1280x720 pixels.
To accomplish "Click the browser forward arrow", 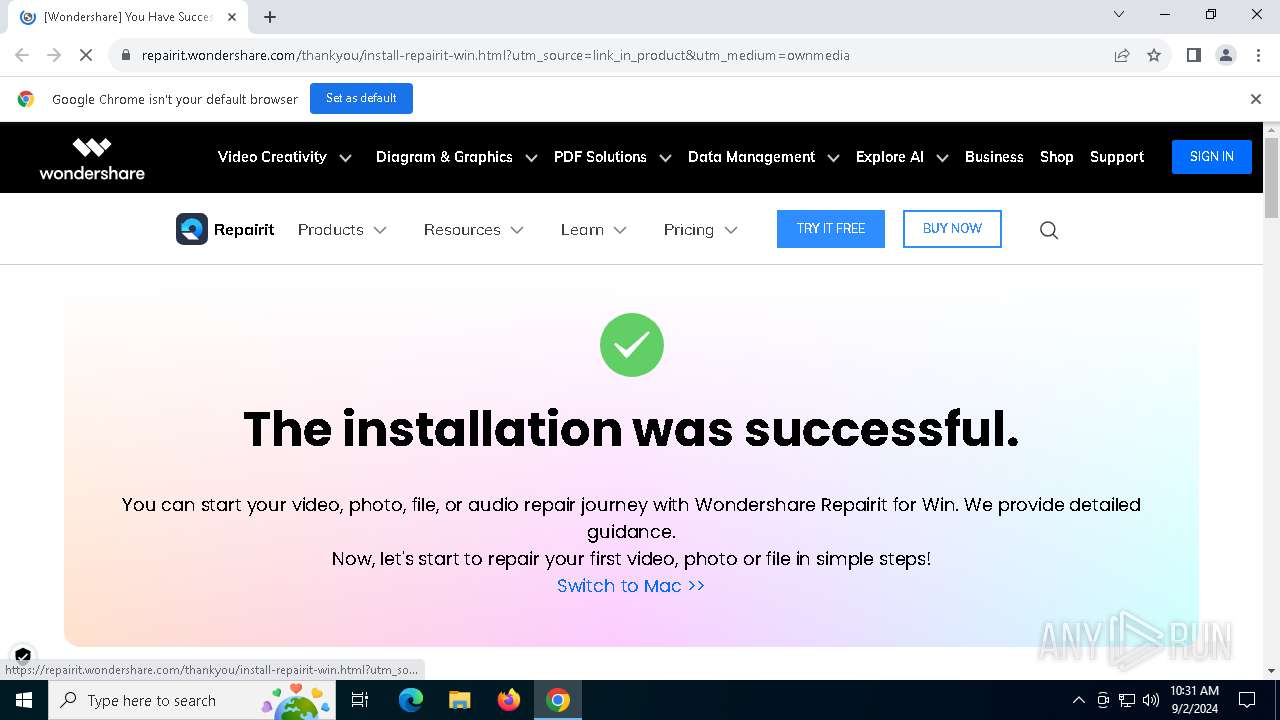I will [54, 55].
